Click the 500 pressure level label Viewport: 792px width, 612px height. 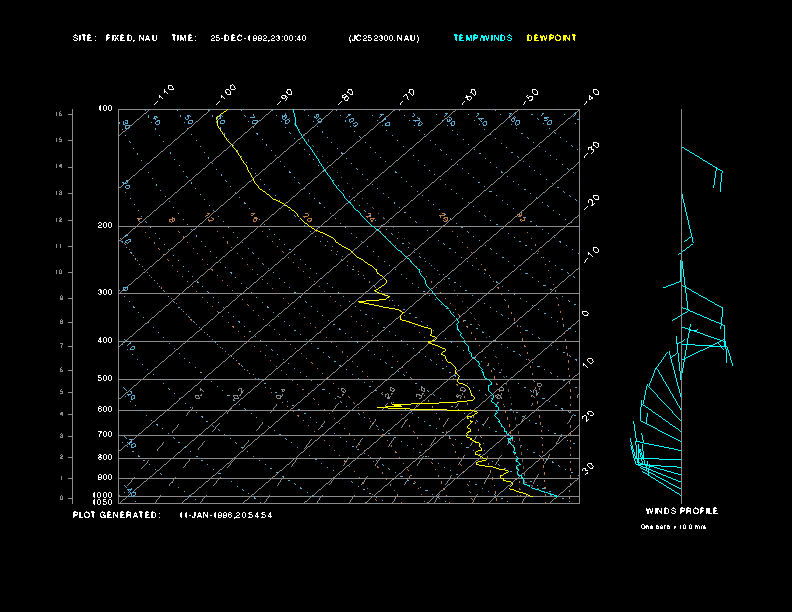click(x=104, y=379)
